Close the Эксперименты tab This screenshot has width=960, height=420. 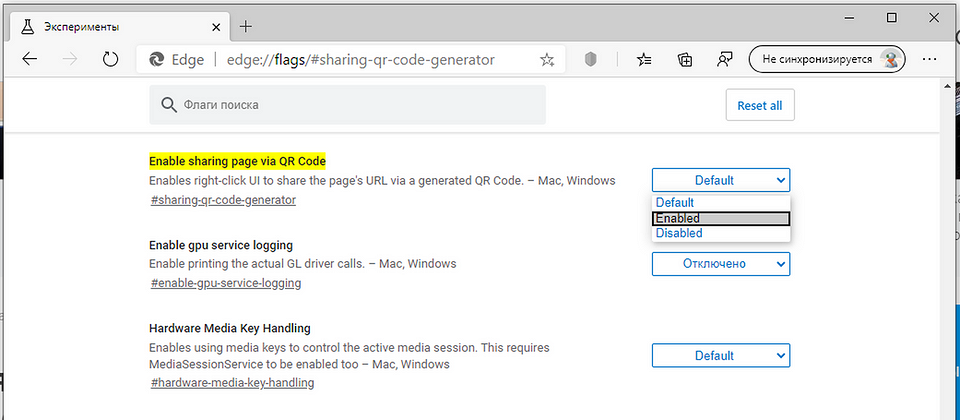(216, 28)
